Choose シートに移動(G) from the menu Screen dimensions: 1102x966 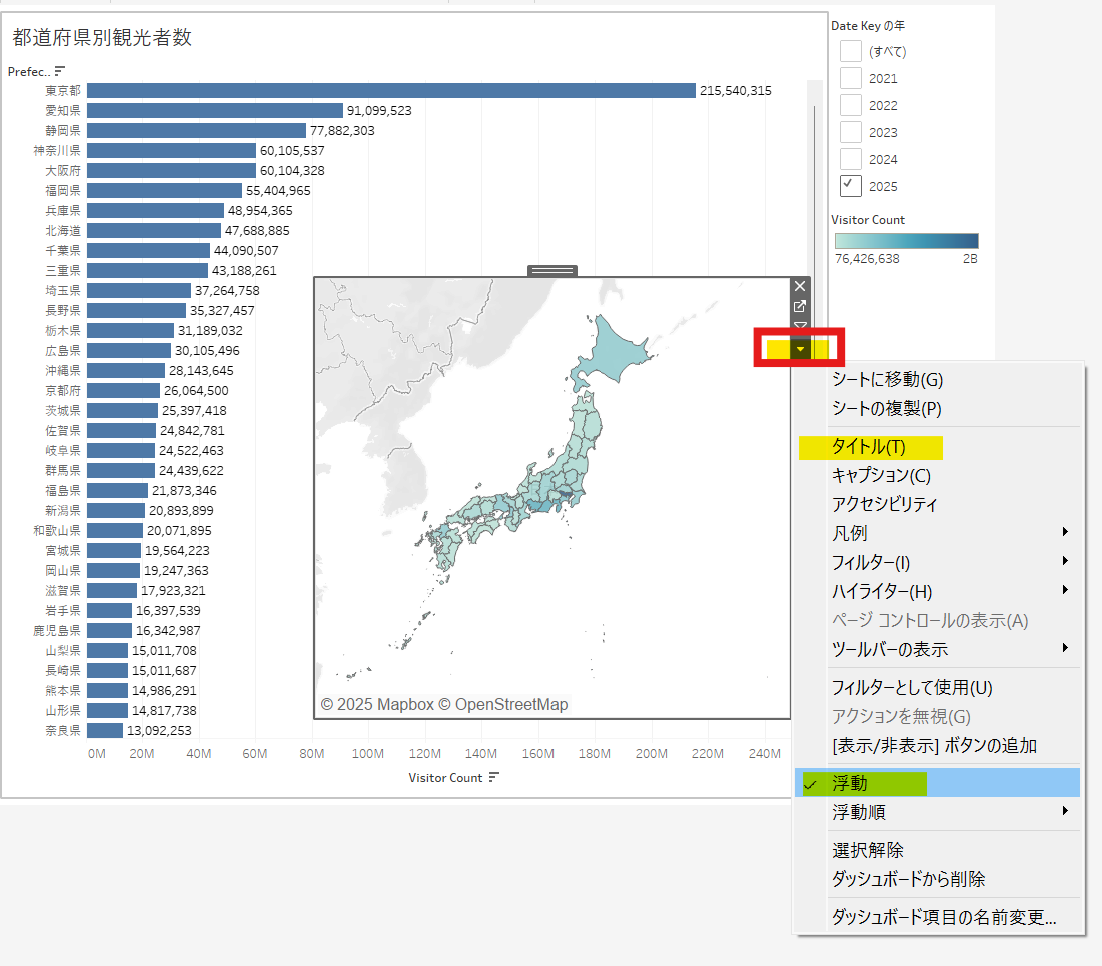pos(938,380)
